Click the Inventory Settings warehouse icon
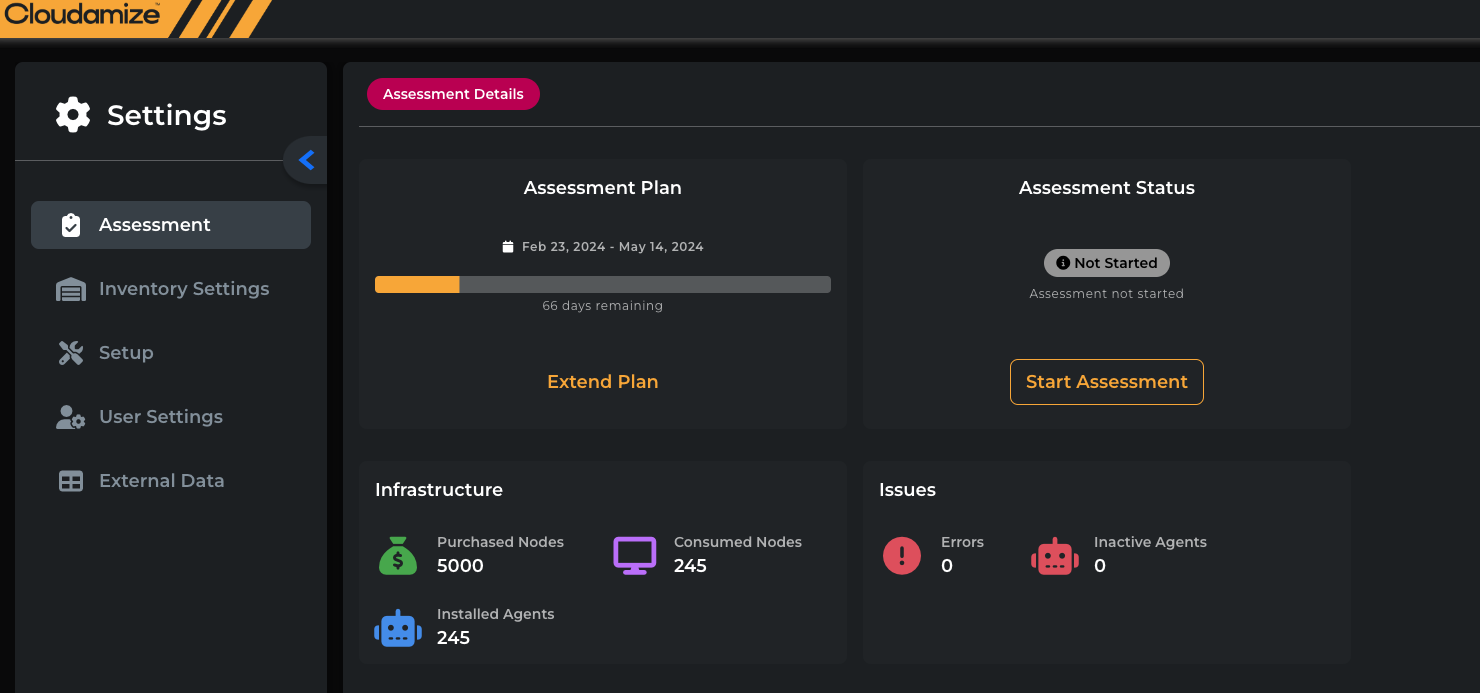Screen dimensions: 1480x693 click(71, 289)
